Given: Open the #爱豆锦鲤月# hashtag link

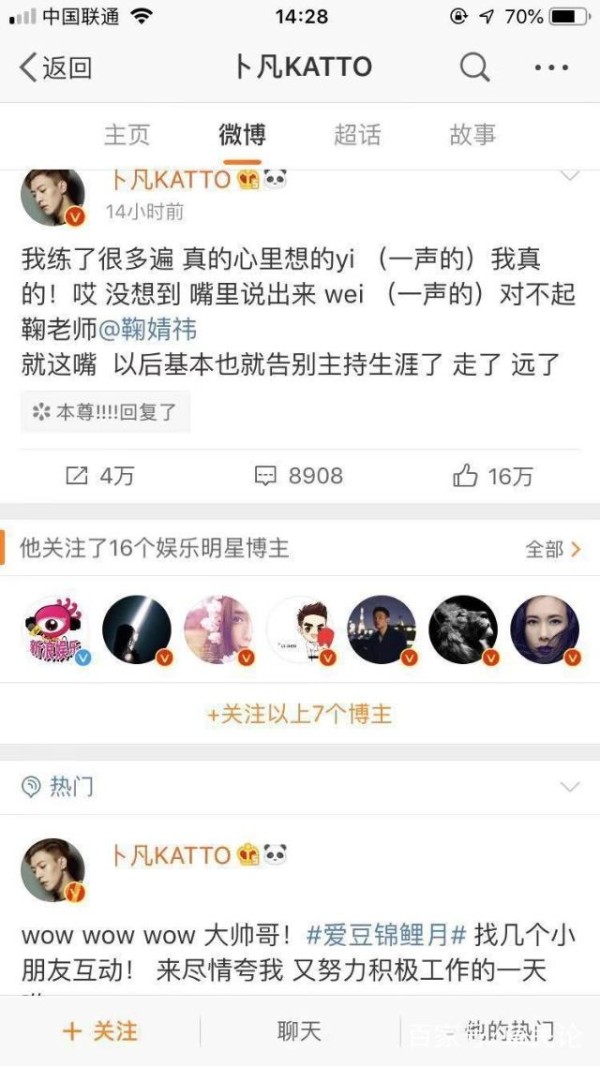Looking at the screenshot, I should (x=387, y=935).
